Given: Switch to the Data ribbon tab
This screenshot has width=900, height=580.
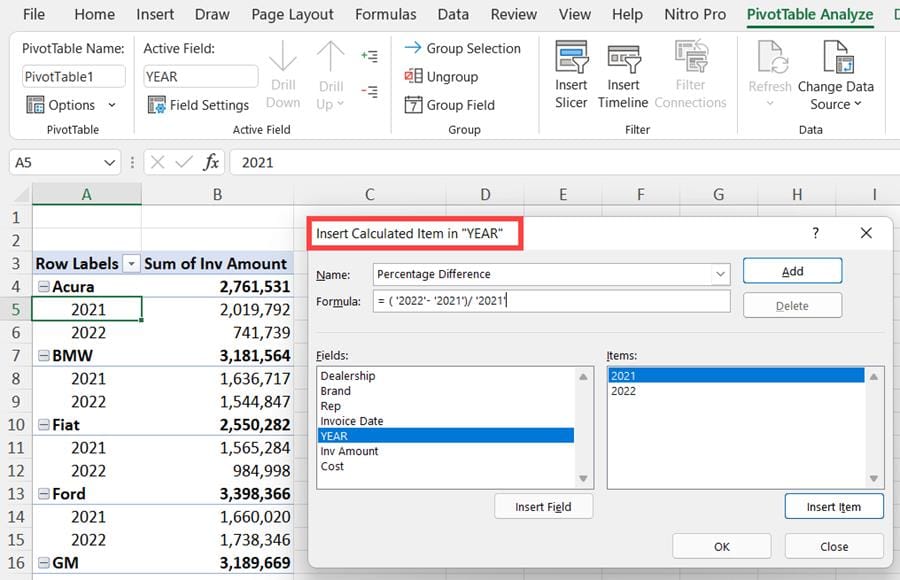Looking at the screenshot, I should click(x=452, y=14).
